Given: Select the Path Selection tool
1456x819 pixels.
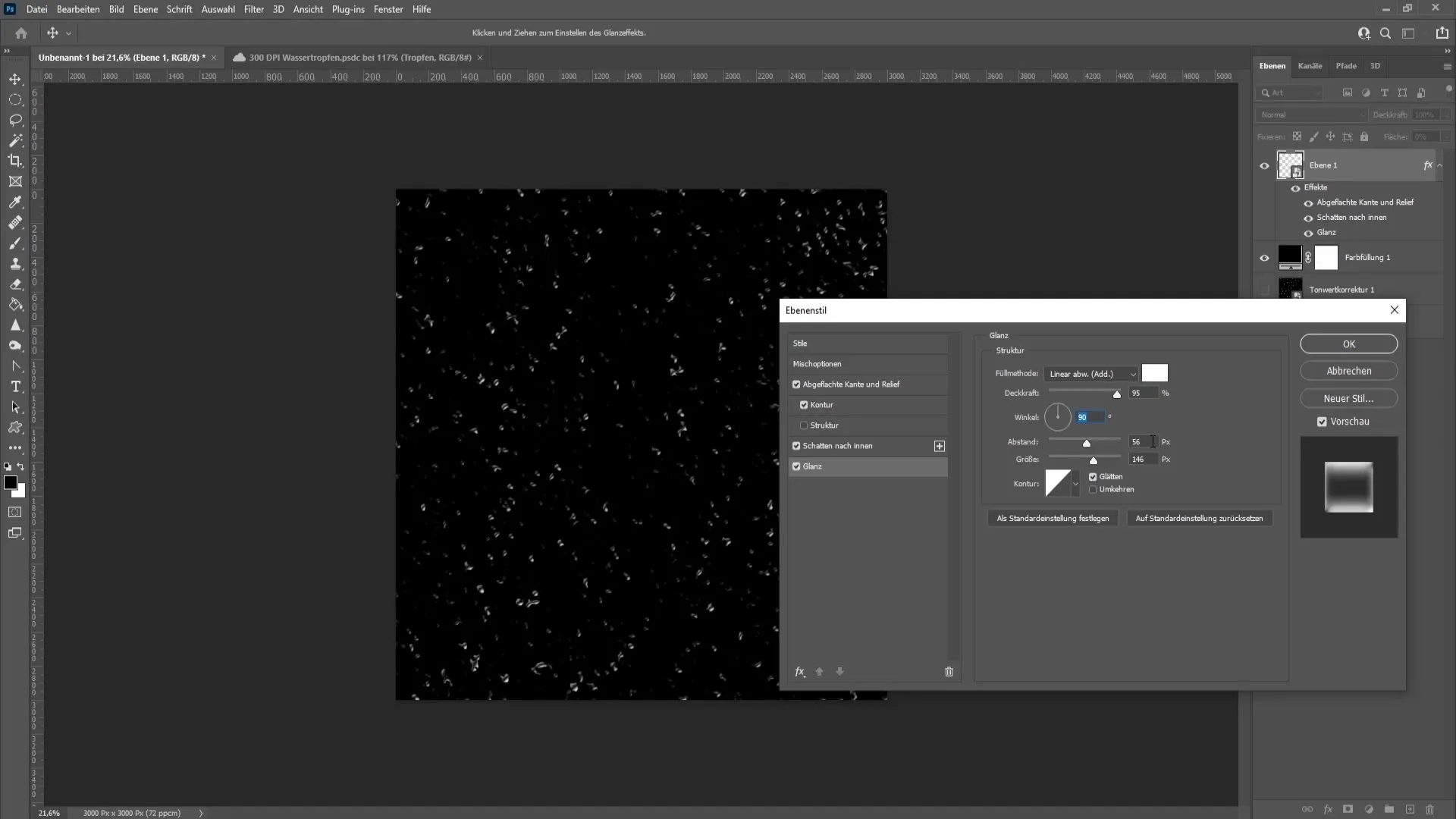Looking at the screenshot, I should coord(15,407).
